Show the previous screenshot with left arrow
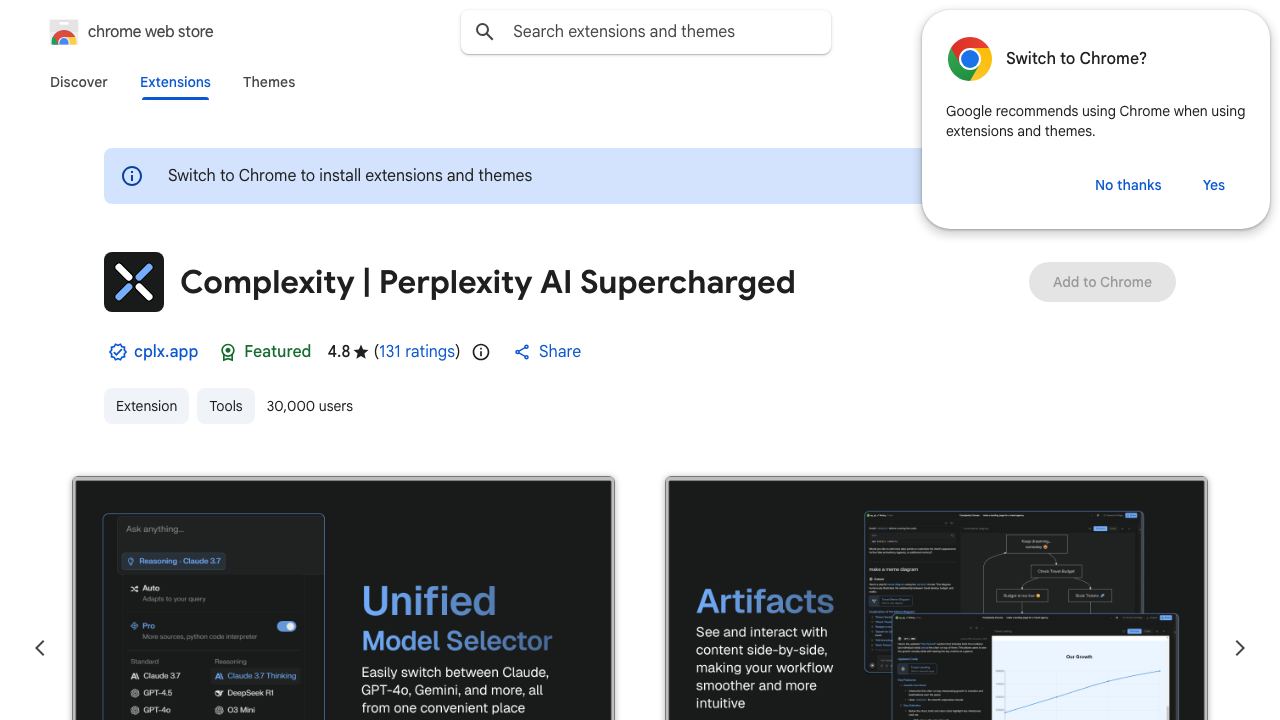The image size is (1280, 720). pos(40,648)
